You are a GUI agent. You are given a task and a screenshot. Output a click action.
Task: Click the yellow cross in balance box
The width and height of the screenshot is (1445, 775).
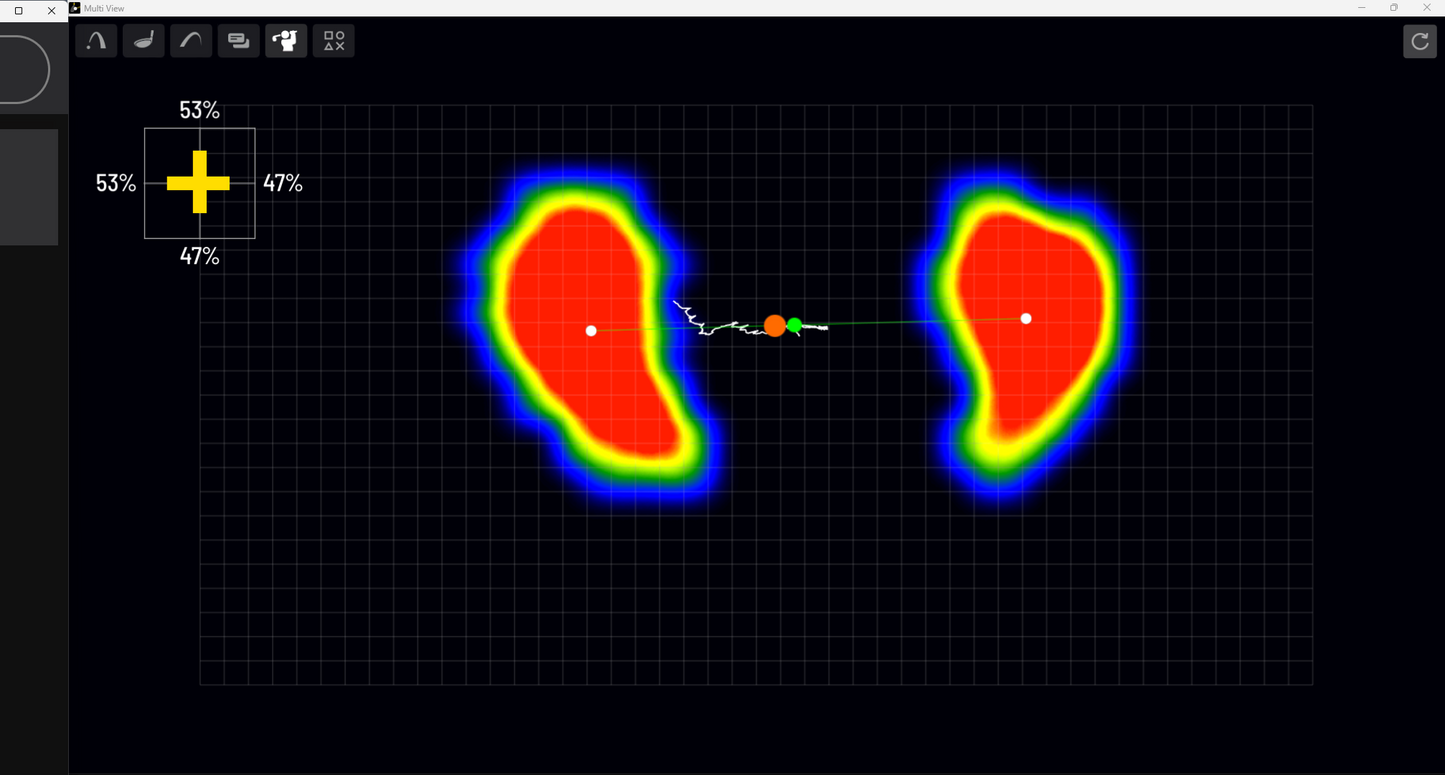click(x=199, y=183)
